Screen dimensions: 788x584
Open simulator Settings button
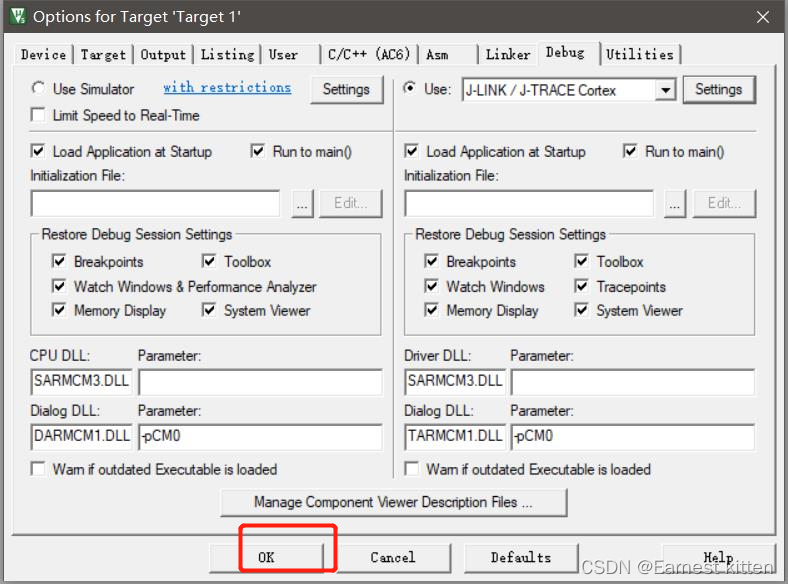click(346, 89)
